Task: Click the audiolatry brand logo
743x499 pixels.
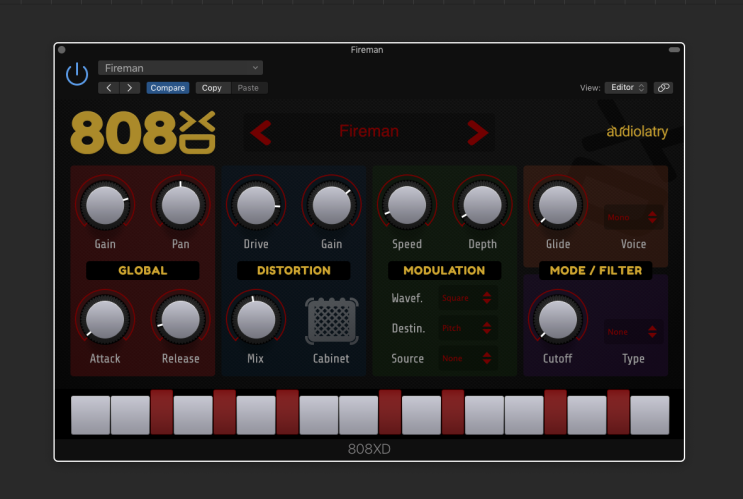Action: pyautogui.click(x=637, y=131)
